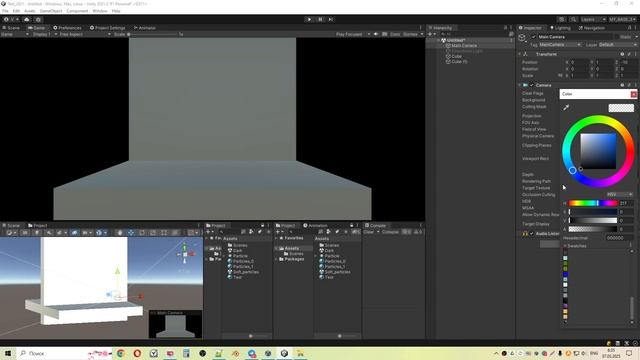Switch to the Project Settings tab
The width and height of the screenshot is (640, 360).
point(107,28)
